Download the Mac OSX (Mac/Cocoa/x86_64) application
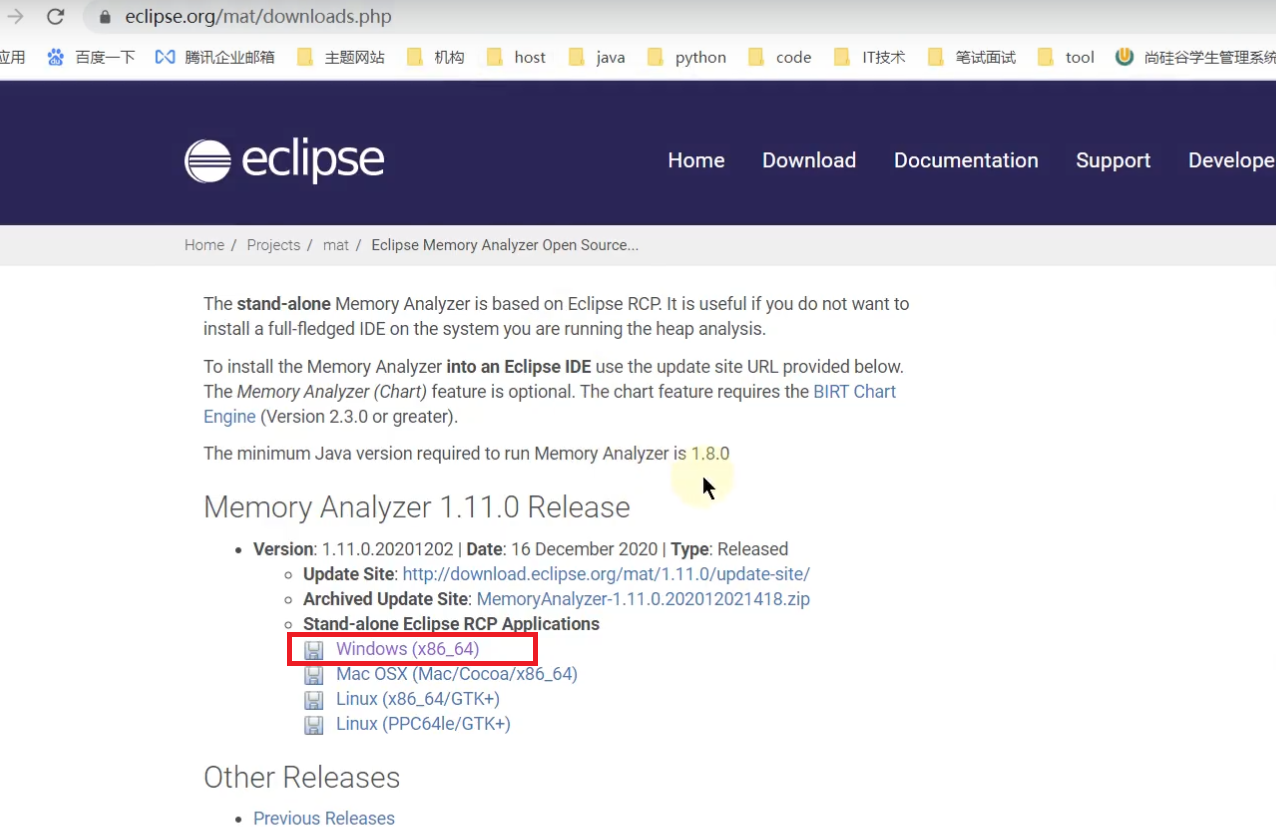This screenshot has width=1276, height=827. point(456,674)
